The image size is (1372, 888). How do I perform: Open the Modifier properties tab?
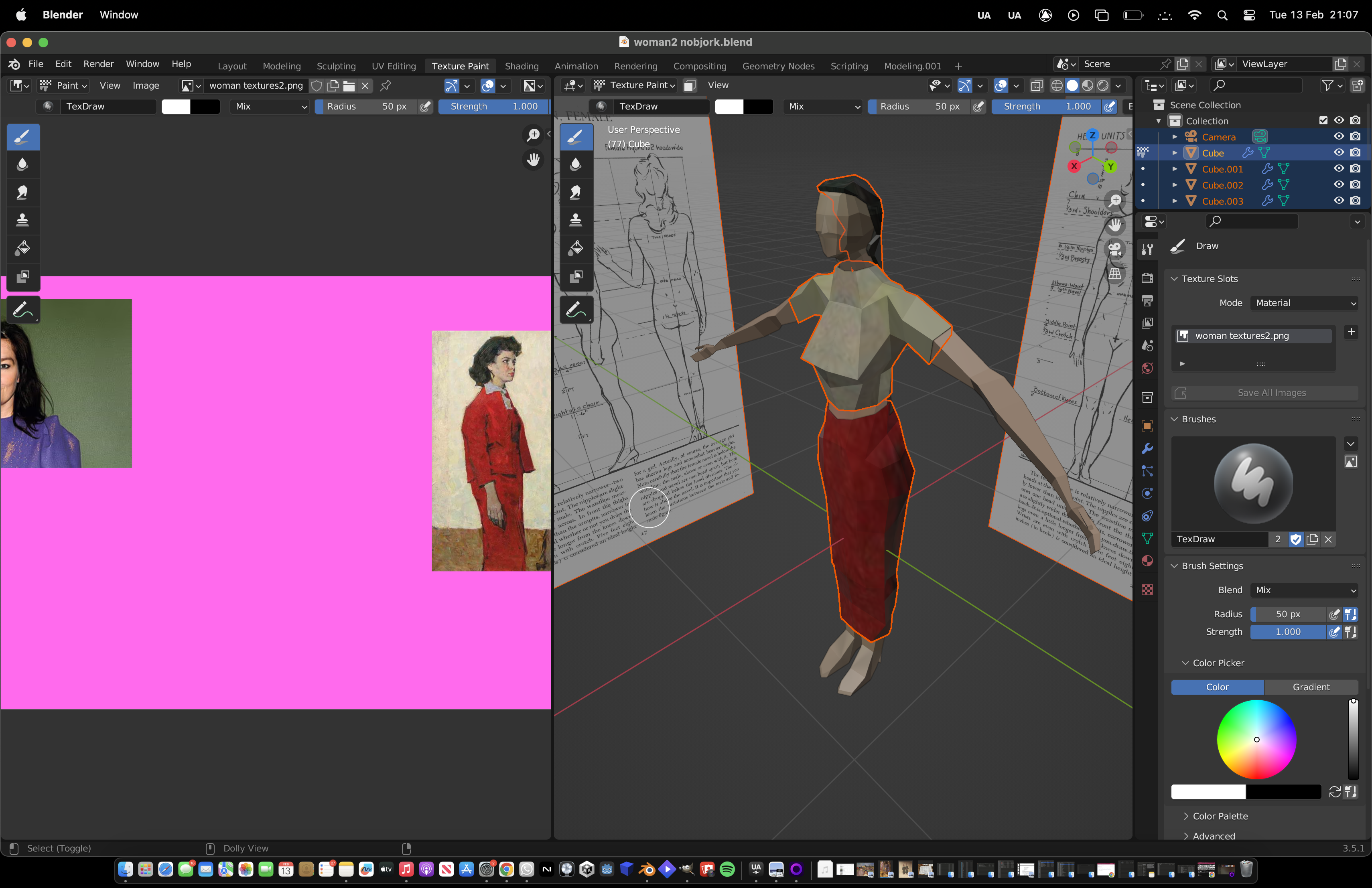tap(1147, 449)
